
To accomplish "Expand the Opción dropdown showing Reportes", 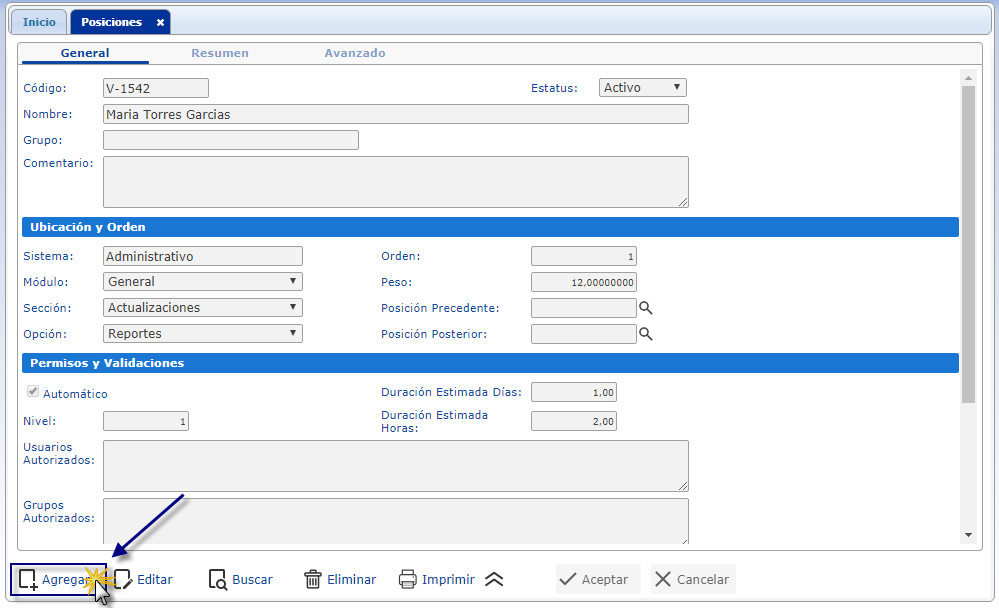I will (202, 334).
